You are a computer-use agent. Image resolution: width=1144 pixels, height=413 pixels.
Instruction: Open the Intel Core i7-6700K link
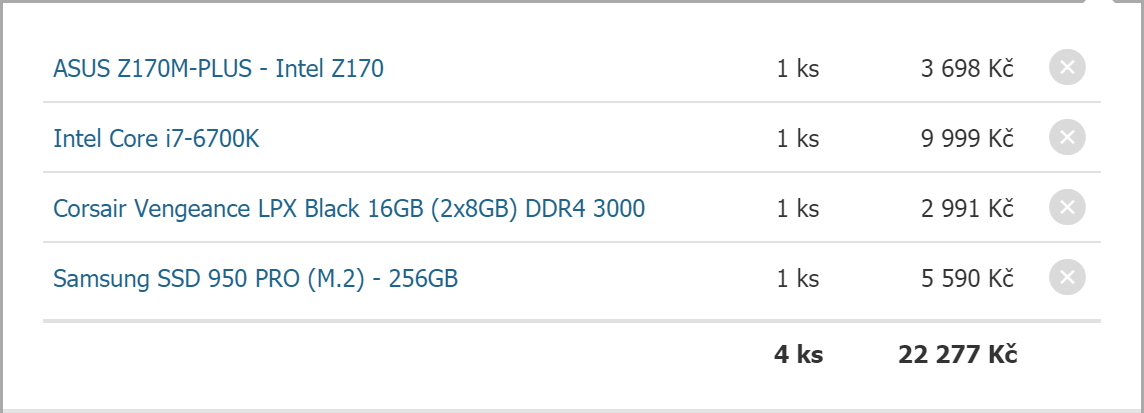tap(156, 139)
